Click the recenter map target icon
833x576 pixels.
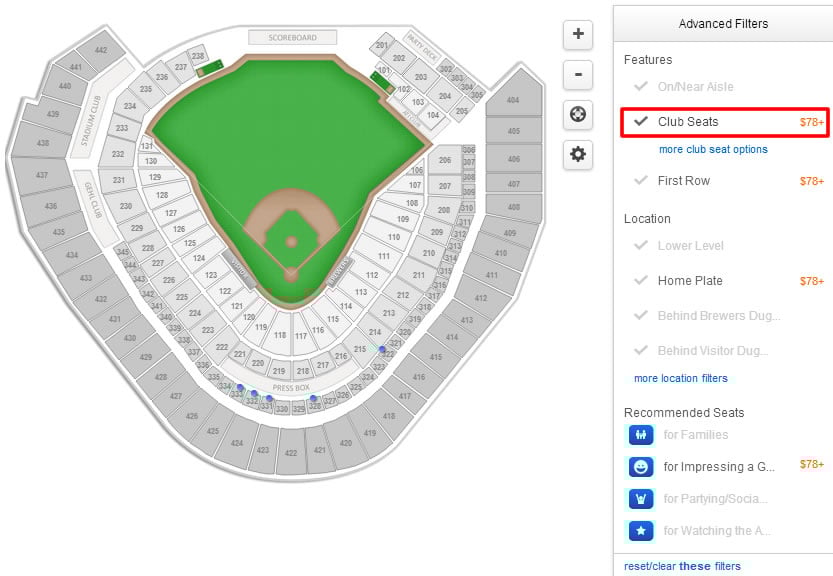tap(578, 114)
